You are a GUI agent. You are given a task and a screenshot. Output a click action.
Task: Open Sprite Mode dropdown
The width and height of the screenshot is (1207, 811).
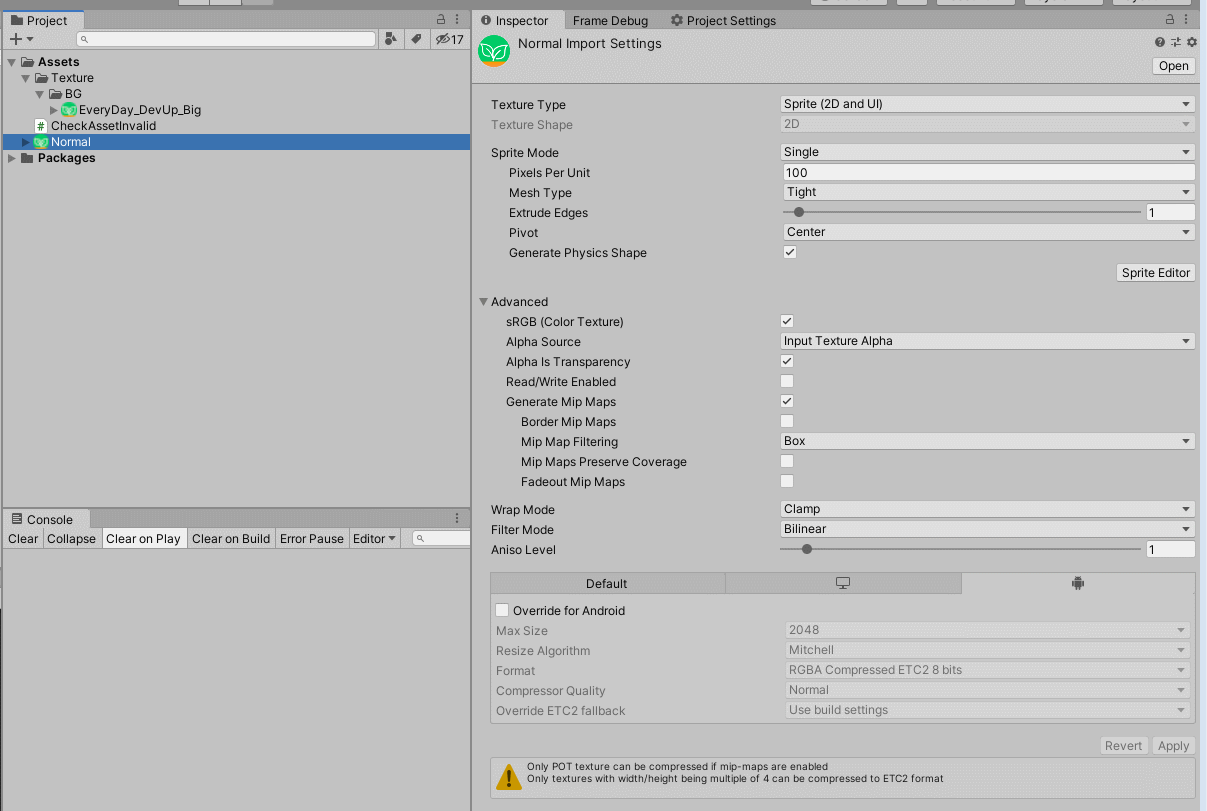coord(987,152)
